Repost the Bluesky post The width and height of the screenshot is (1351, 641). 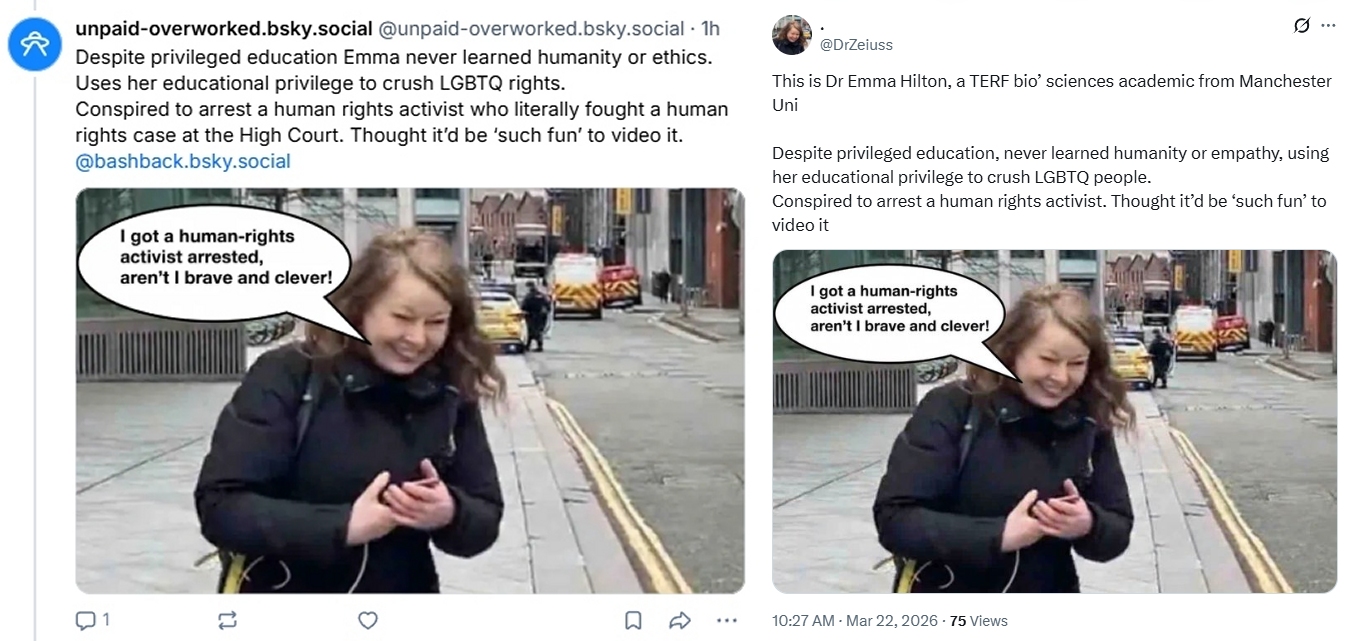[x=227, y=620]
